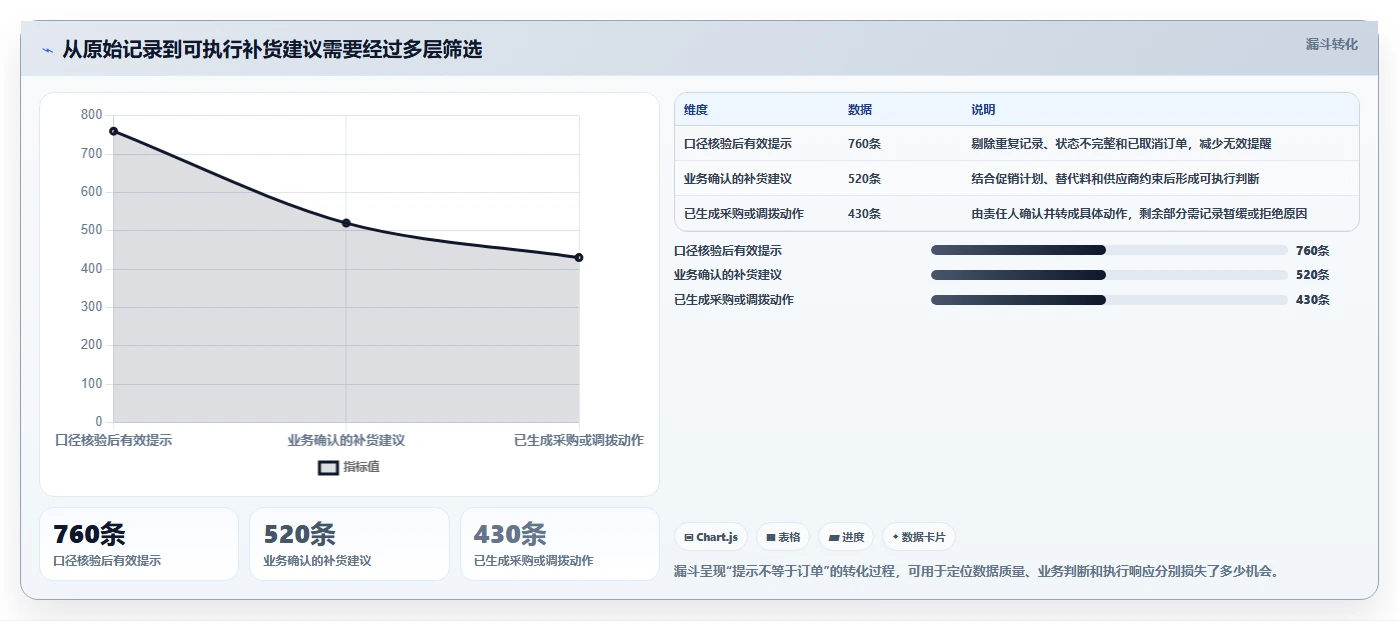Open the 760条 data card
The height and width of the screenshot is (621, 1399).
(139, 544)
